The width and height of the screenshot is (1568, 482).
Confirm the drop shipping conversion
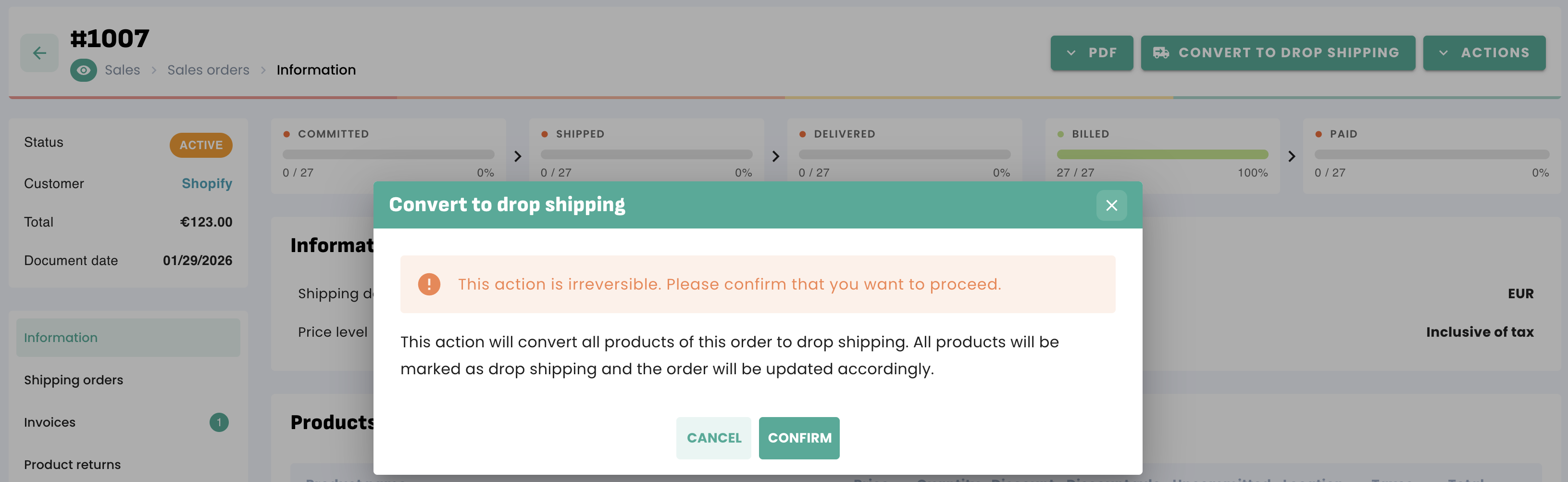(x=798, y=438)
